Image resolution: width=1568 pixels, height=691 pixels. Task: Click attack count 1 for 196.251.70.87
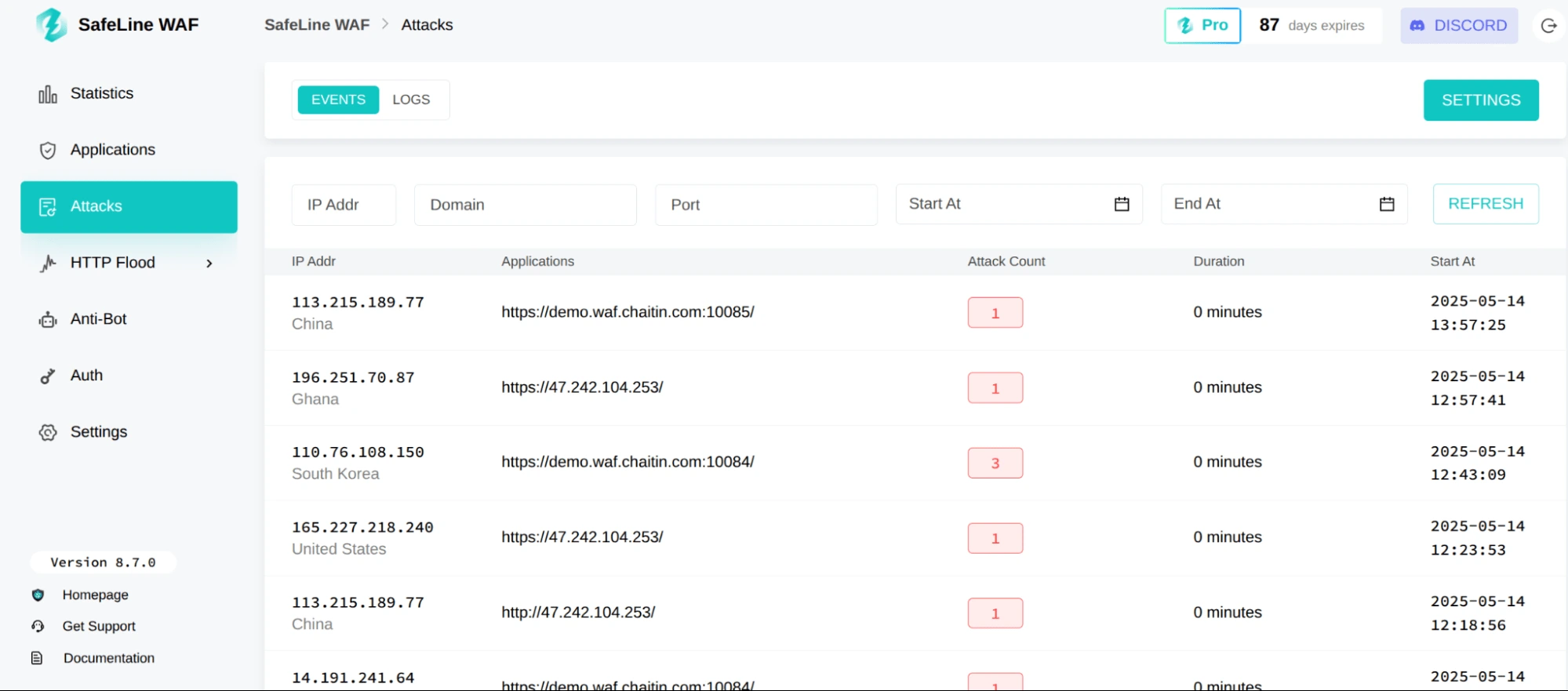tap(995, 388)
